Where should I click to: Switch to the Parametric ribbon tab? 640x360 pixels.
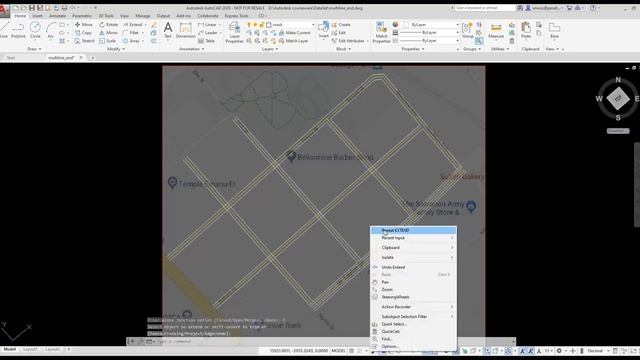pos(82,16)
